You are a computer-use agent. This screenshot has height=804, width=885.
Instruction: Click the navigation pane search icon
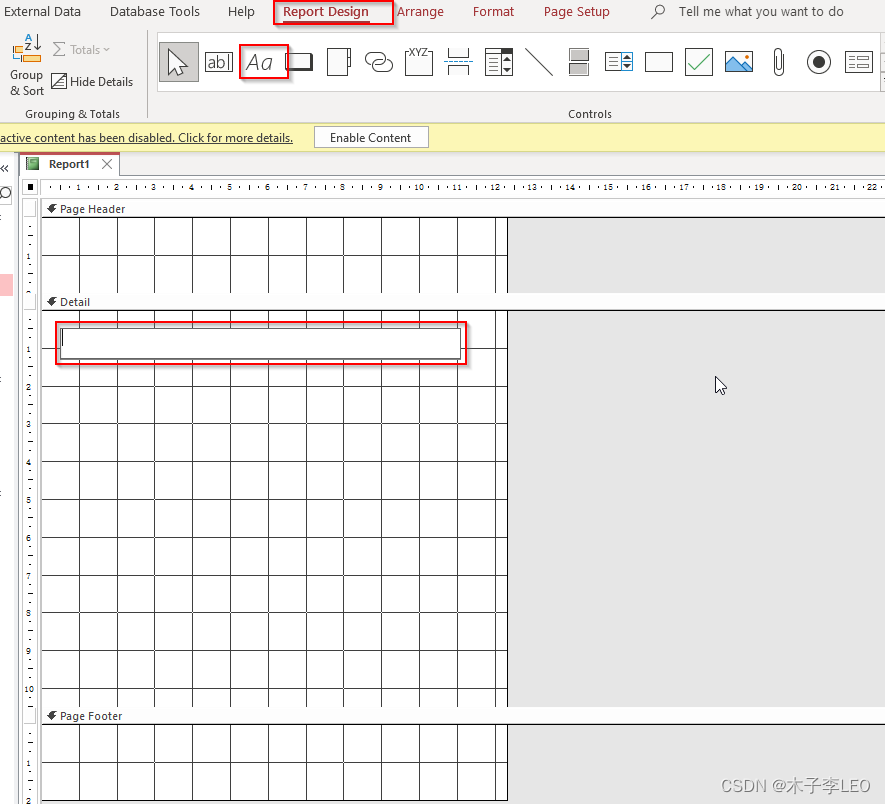pyautogui.click(x=6, y=194)
